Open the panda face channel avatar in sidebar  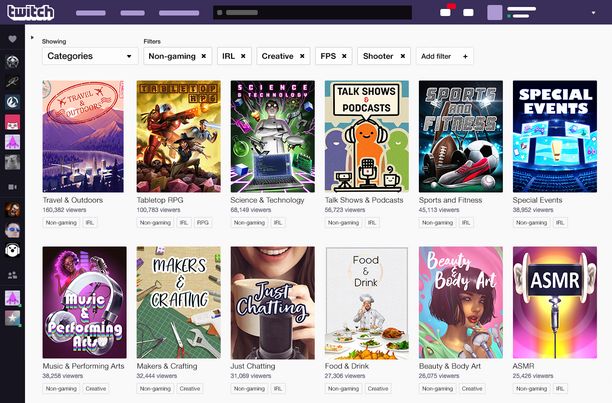12,250
